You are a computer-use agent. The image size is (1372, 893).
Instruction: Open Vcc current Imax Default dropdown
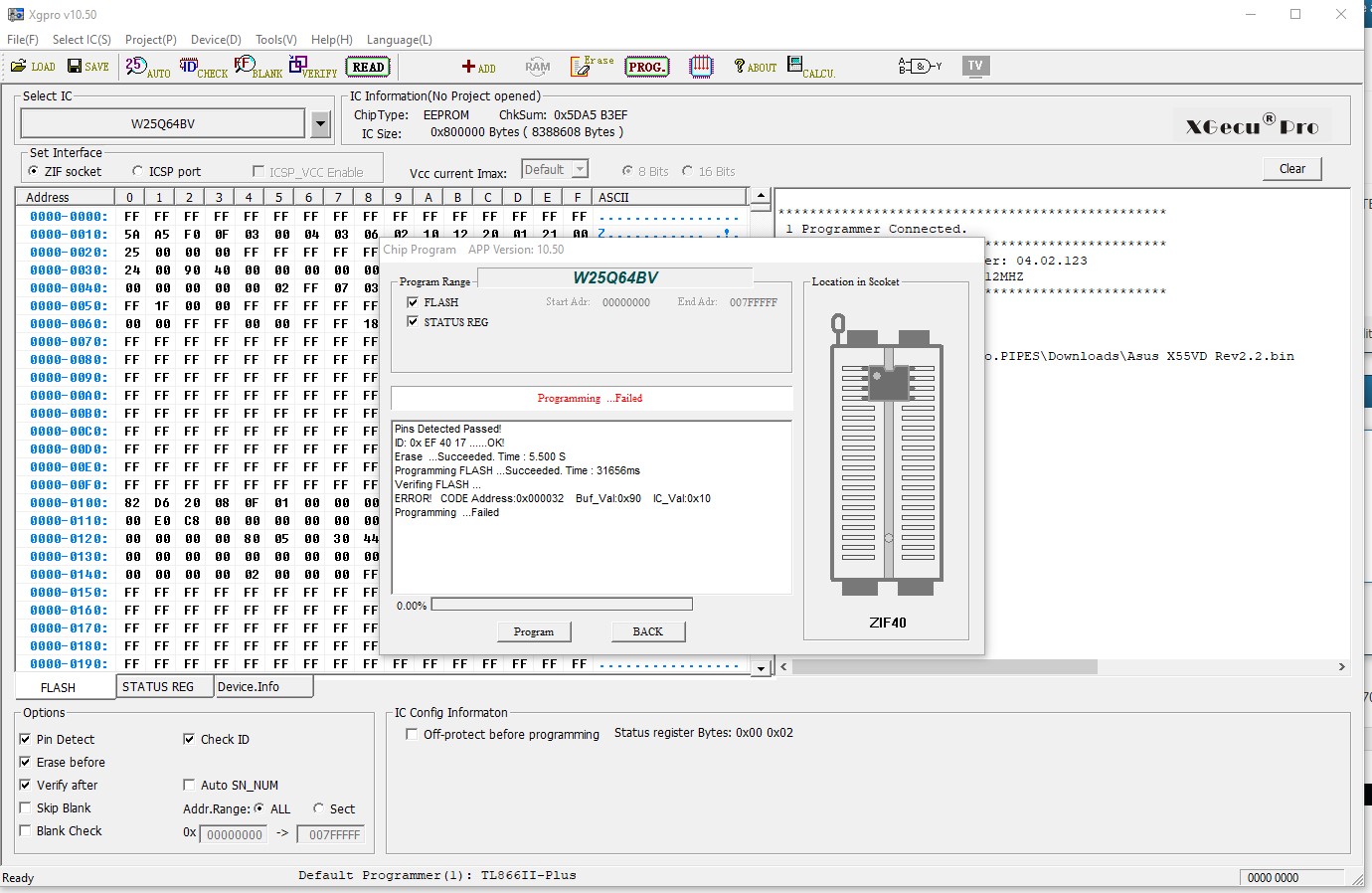[x=581, y=170]
